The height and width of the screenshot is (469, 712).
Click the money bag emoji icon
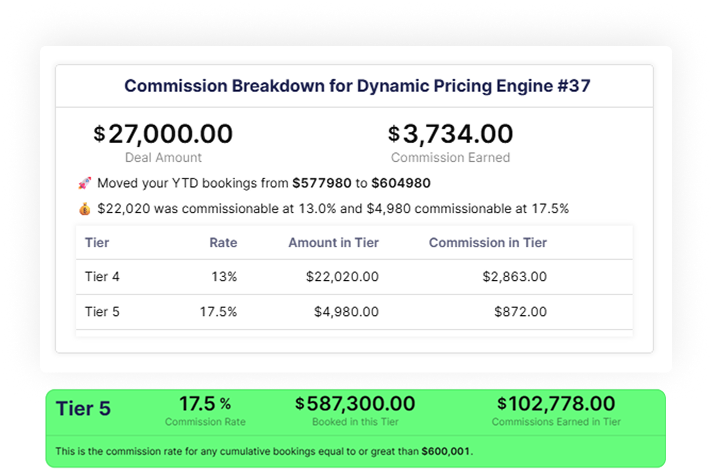pyautogui.click(x=84, y=209)
